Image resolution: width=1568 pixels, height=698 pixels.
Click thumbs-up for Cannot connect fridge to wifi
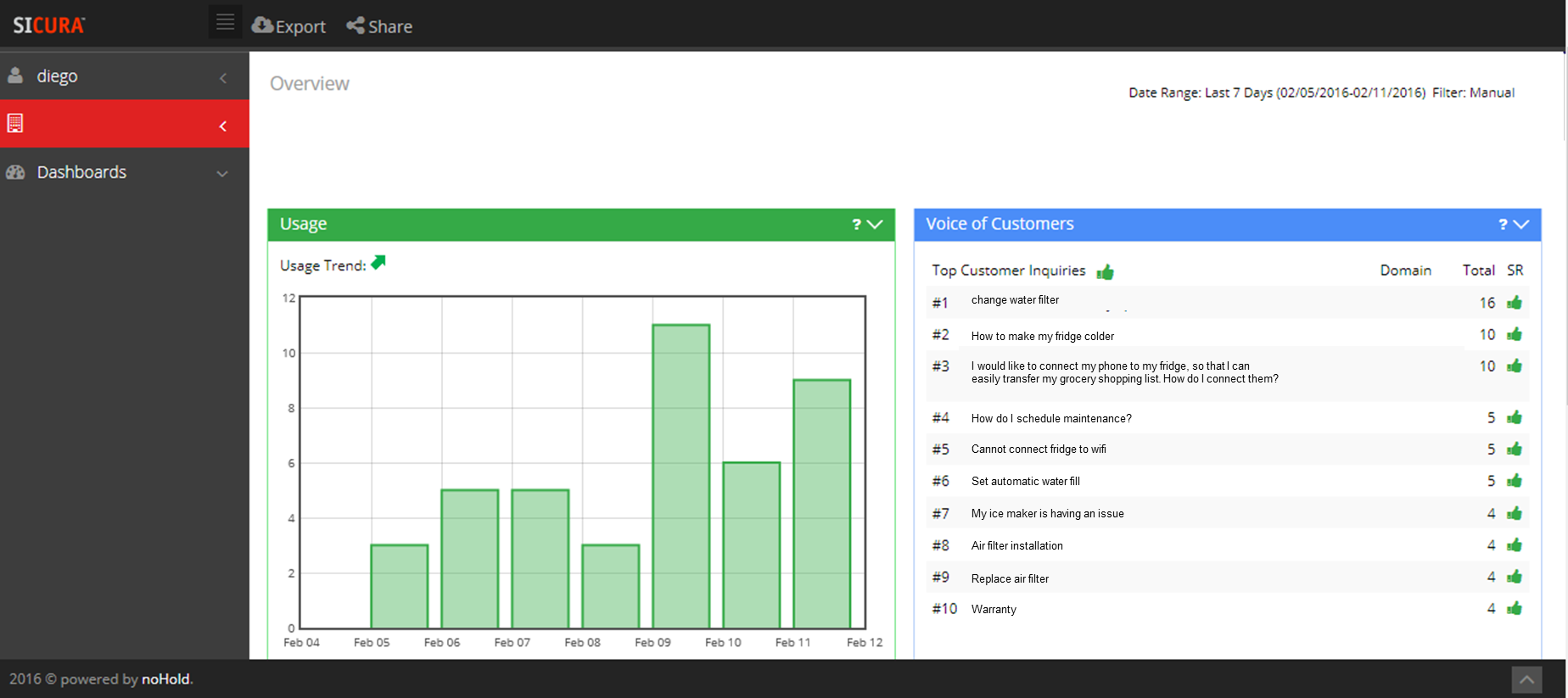coord(1515,449)
